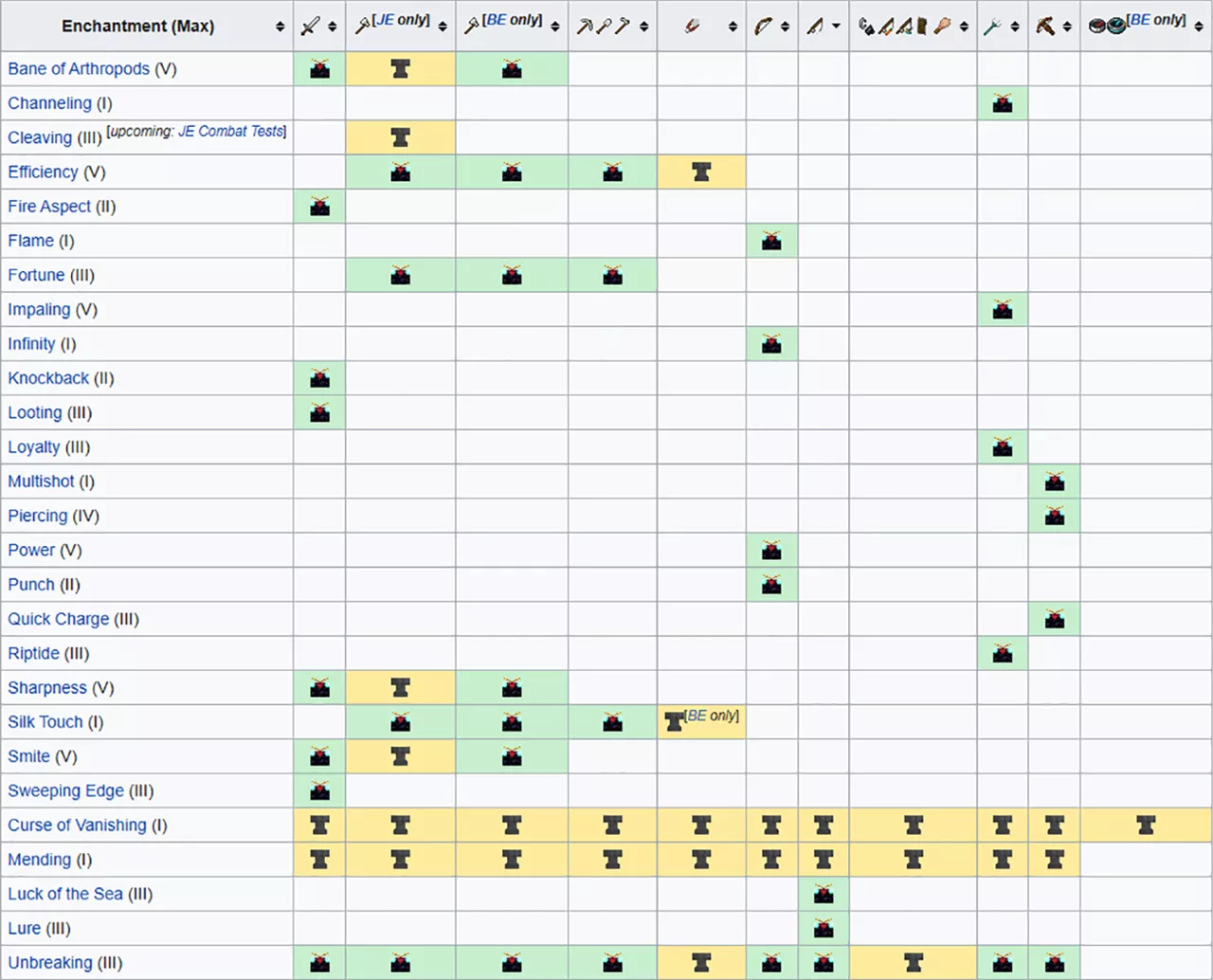Click the enchanting table icon in Lure row

pos(824,928)
